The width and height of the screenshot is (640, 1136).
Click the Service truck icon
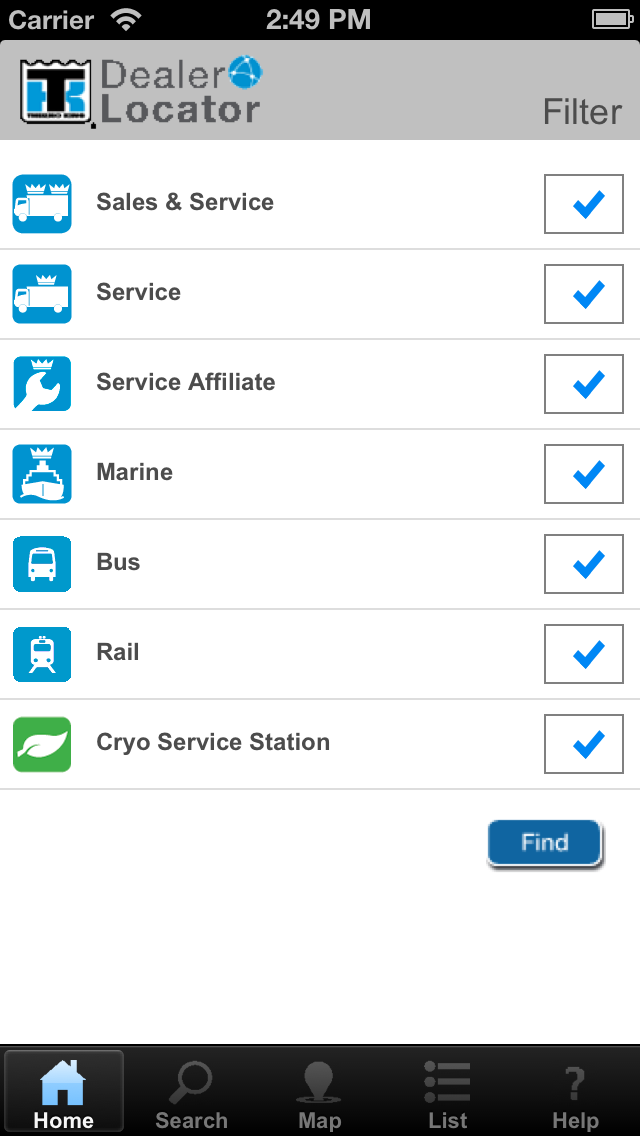tap(42, 294)
